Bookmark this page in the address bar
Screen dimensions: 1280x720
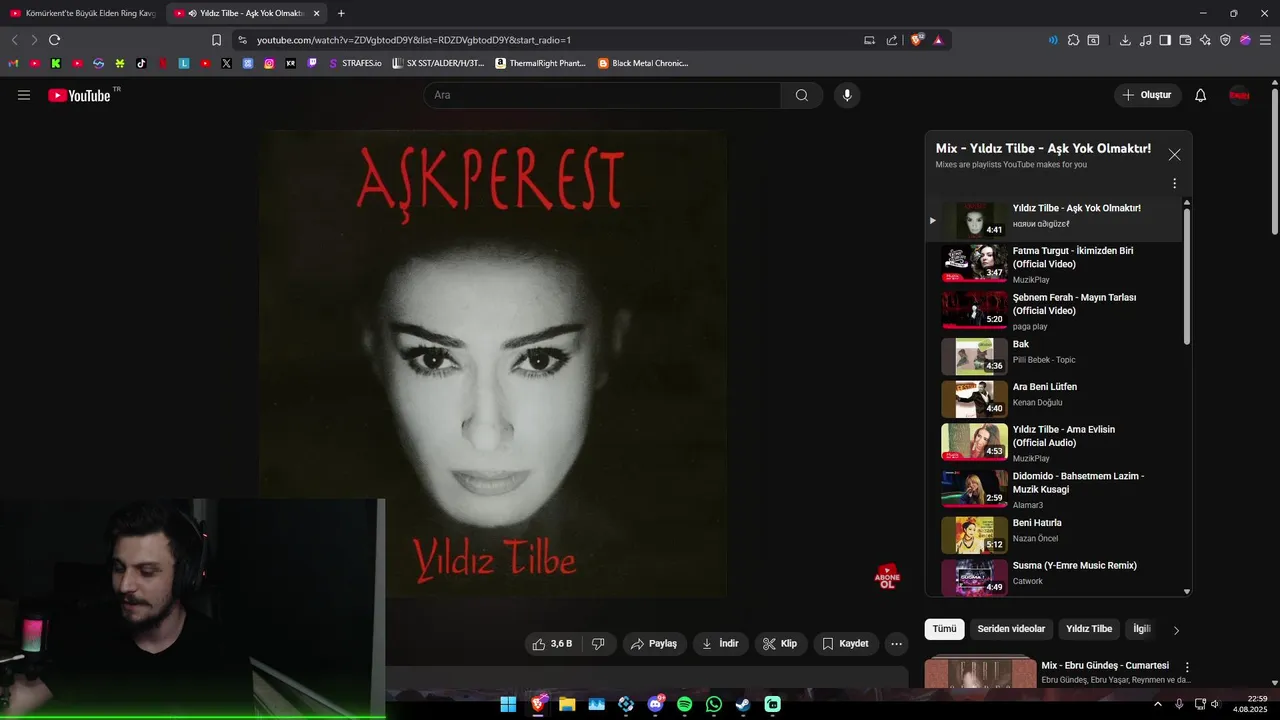[x=216, y=40]
